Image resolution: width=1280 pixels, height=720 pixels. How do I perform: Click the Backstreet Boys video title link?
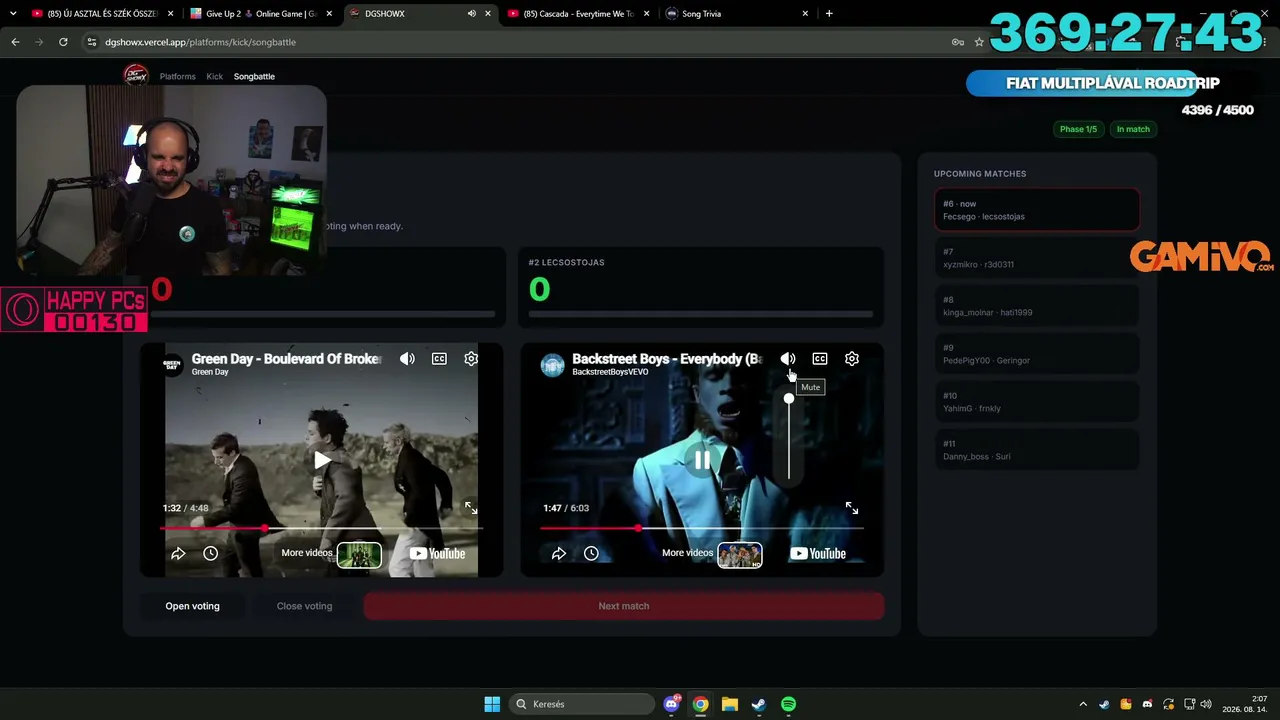(x=667, y=359)
